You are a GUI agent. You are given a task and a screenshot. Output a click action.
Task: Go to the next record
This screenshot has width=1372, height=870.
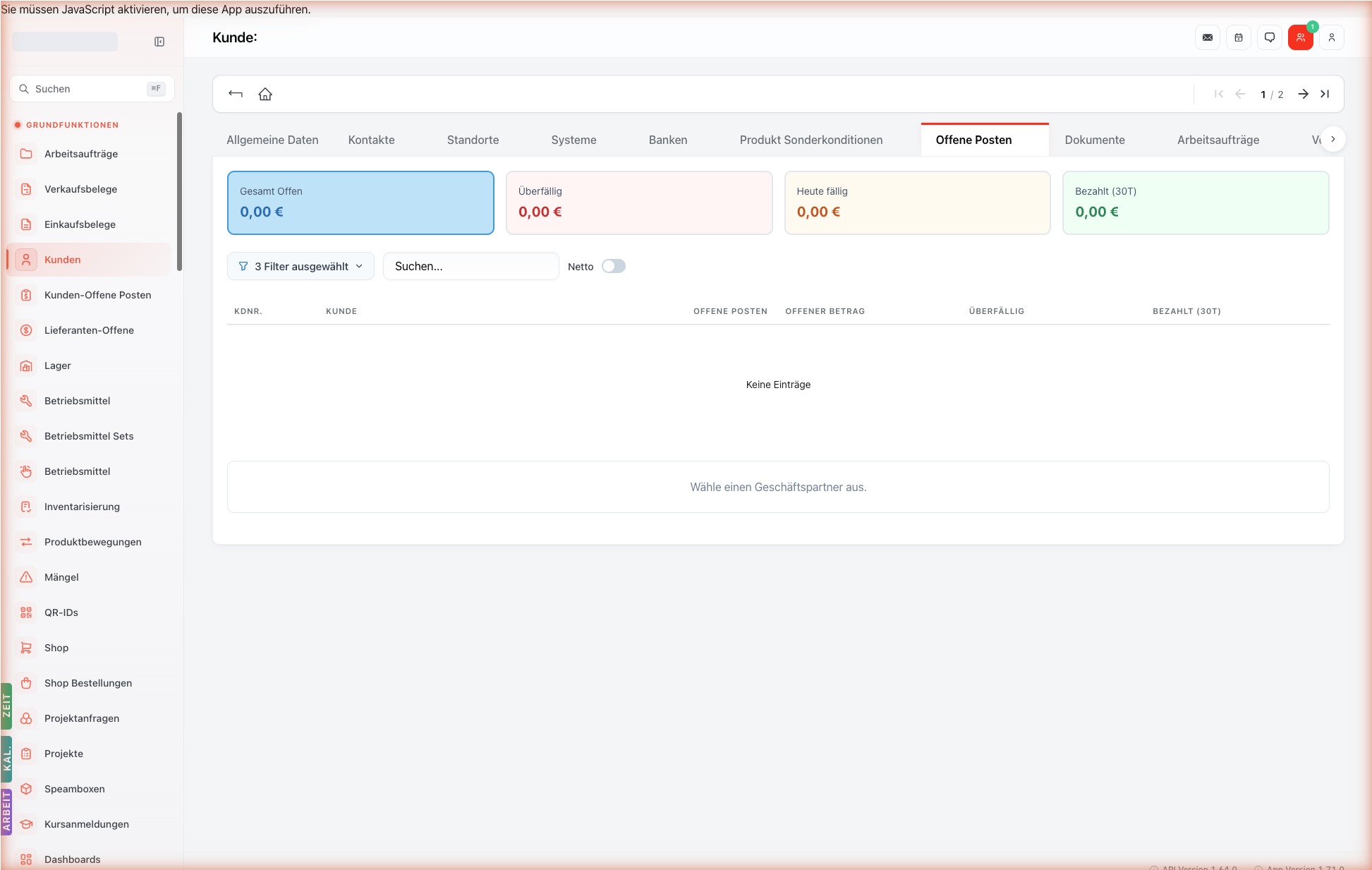pyautogui.click(x=1304, y=94)
